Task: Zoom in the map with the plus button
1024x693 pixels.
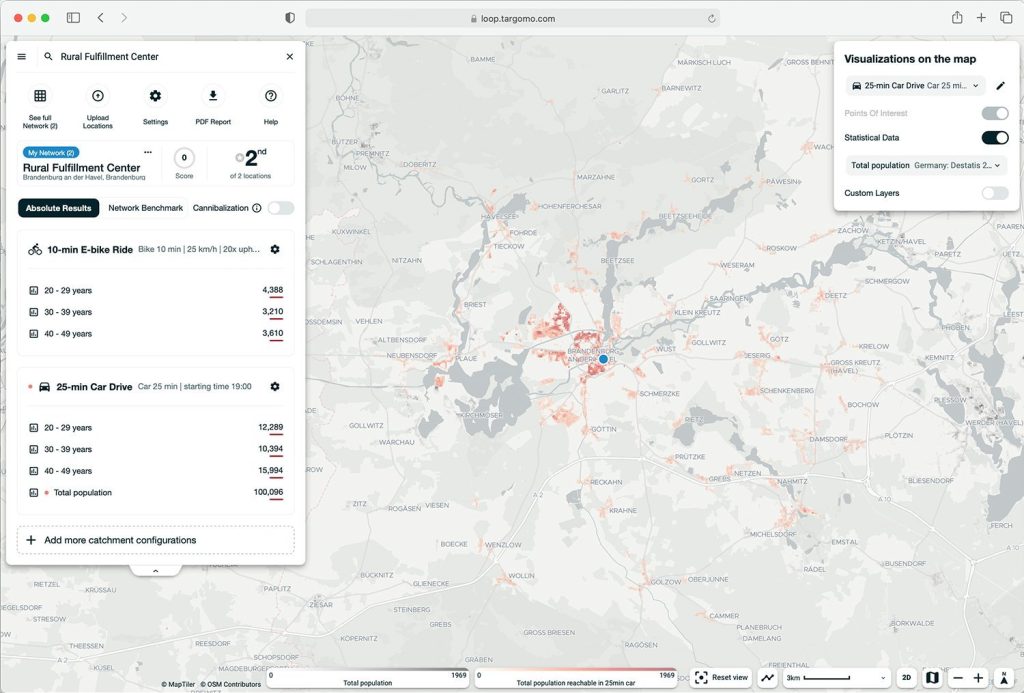Action: point(978,678)
